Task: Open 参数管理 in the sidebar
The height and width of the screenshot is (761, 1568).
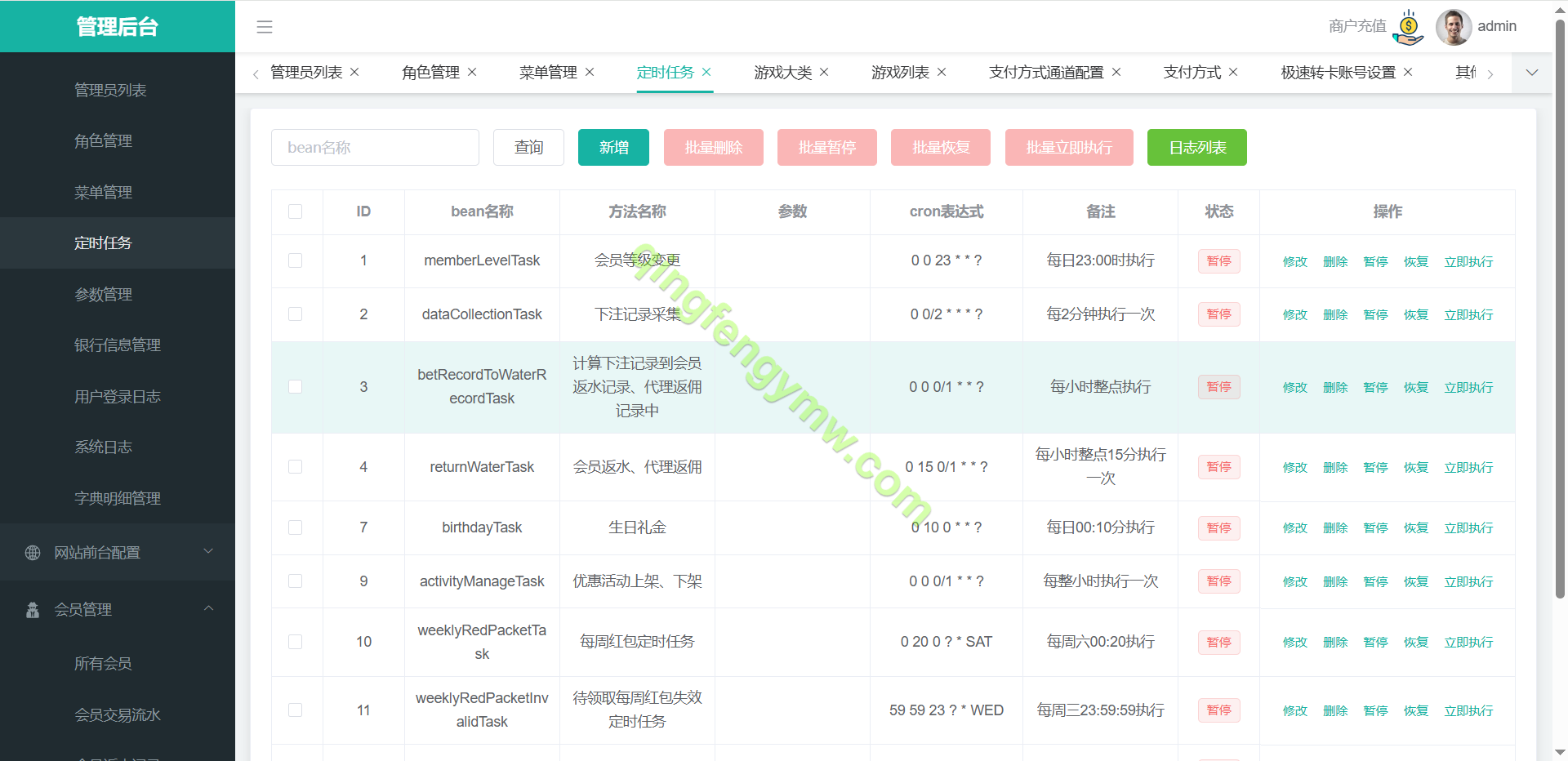Action: tap(103, 294)
